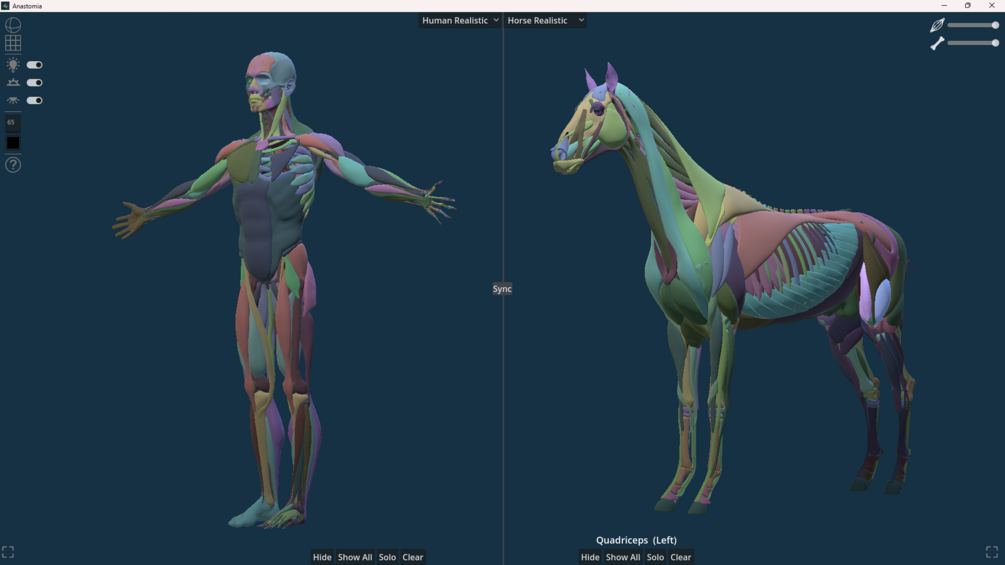Click the bone opacity icon

pos(937,43)
